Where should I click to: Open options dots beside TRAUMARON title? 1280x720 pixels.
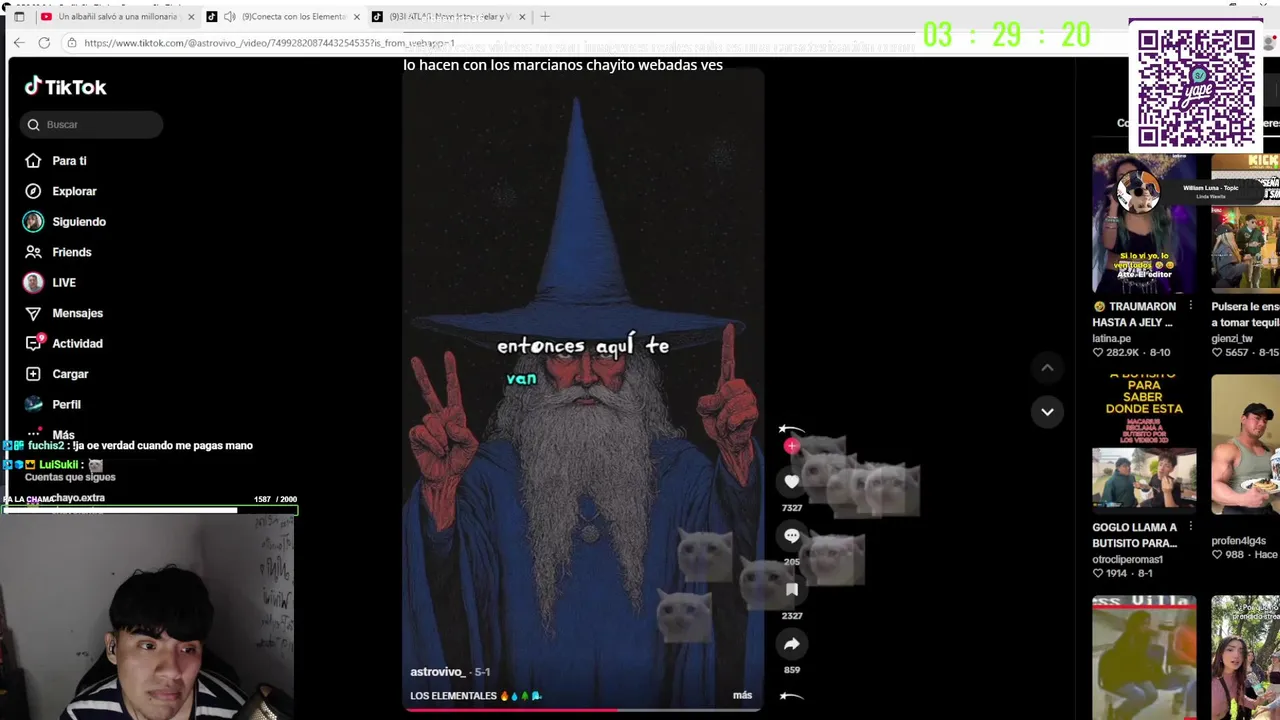(x=1190, y=306)
